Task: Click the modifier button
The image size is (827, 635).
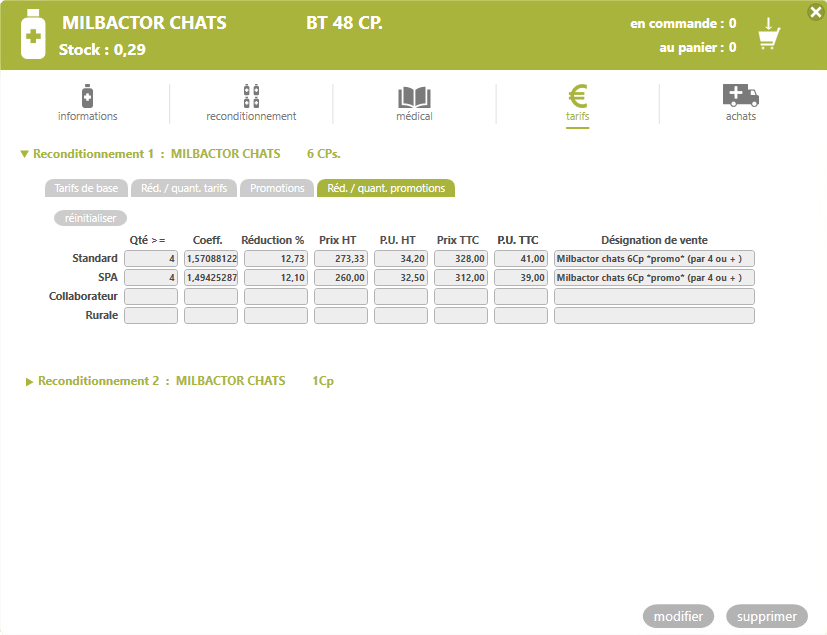Action: [x=678, y=616]
